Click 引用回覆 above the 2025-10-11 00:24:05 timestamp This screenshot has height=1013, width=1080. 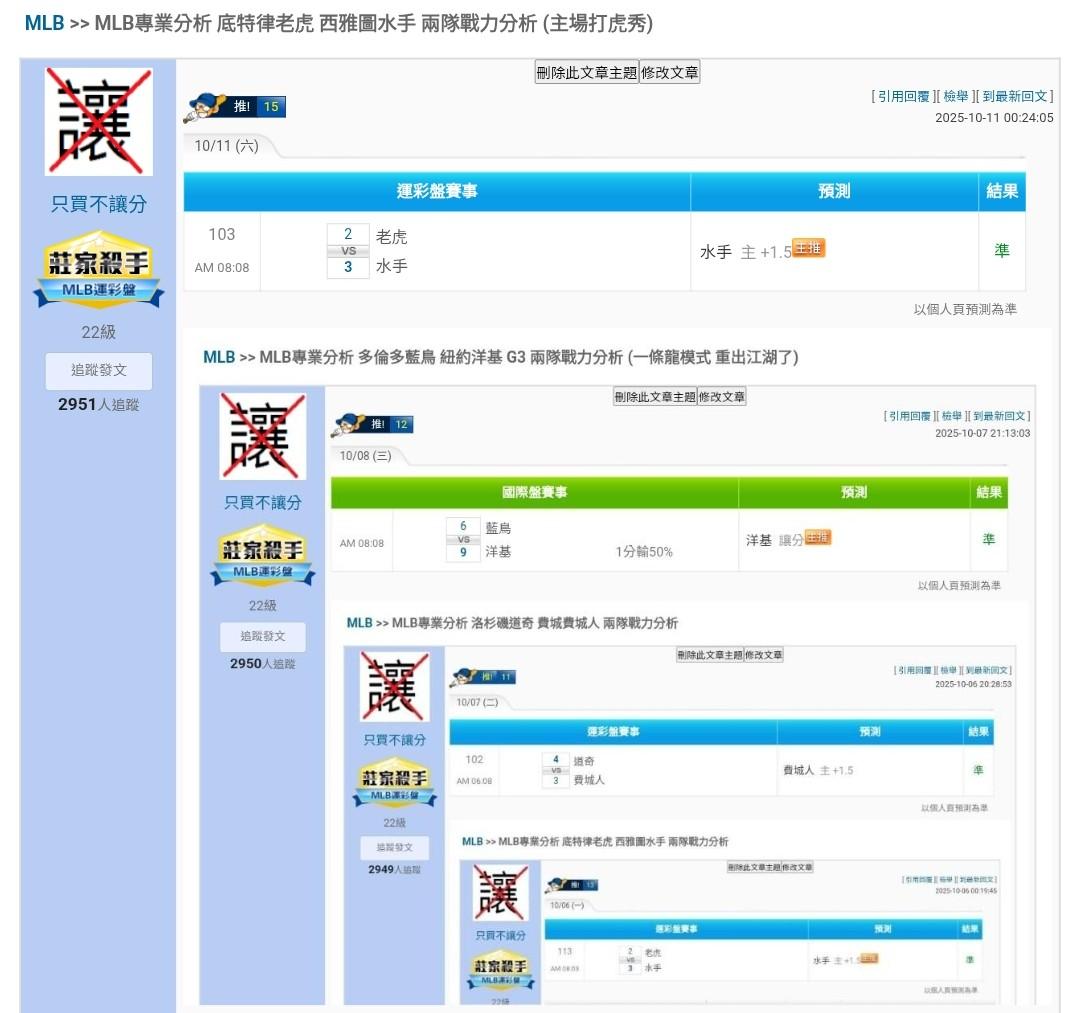tap(904, 96)
